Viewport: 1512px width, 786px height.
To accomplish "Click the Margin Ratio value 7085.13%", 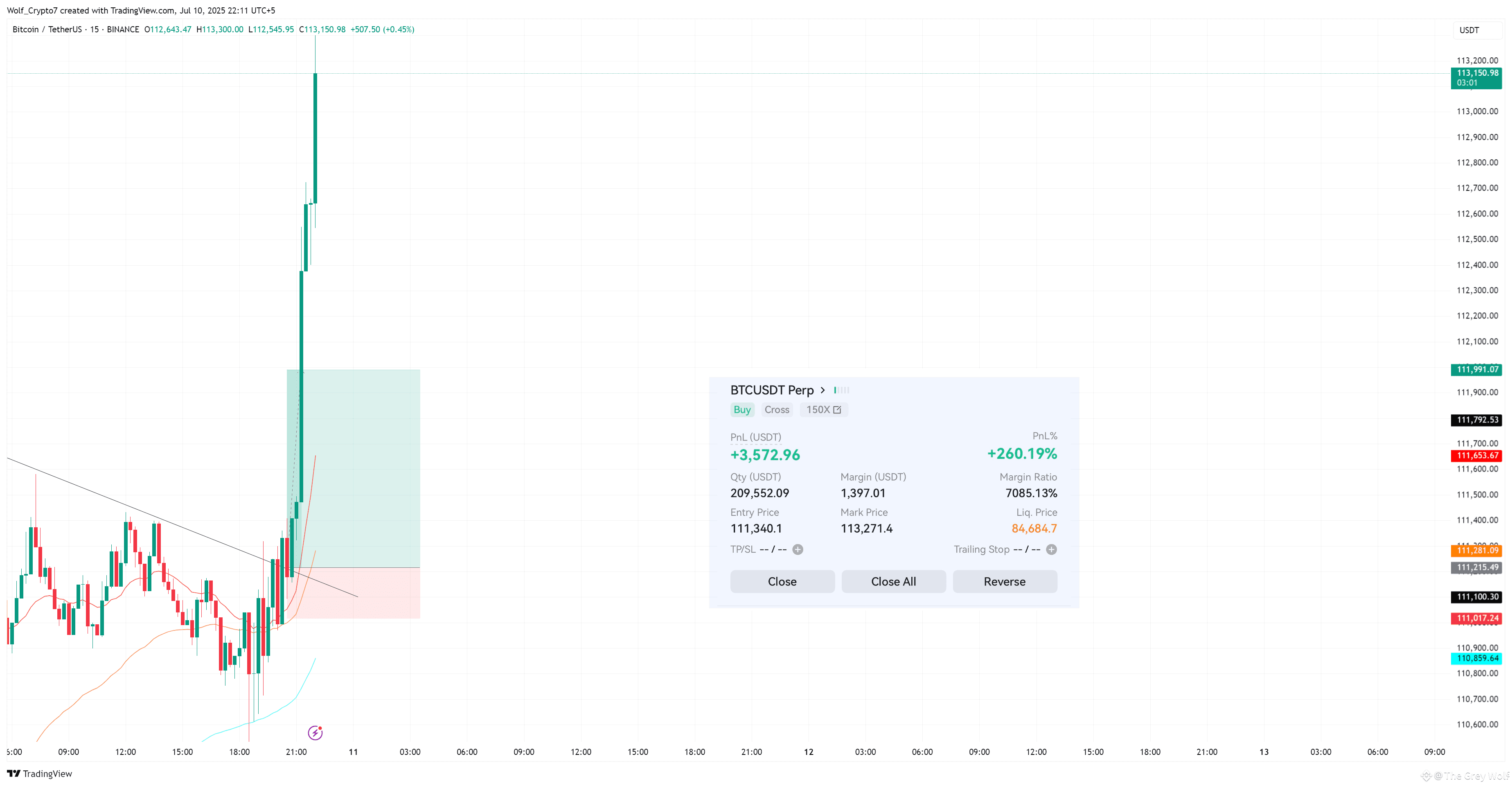I will tap(1031, 493).
